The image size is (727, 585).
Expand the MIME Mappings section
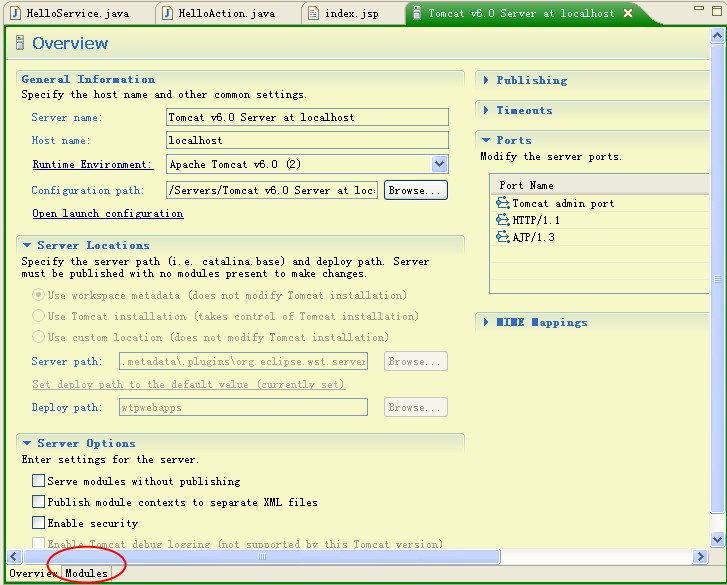click(486, 322)
